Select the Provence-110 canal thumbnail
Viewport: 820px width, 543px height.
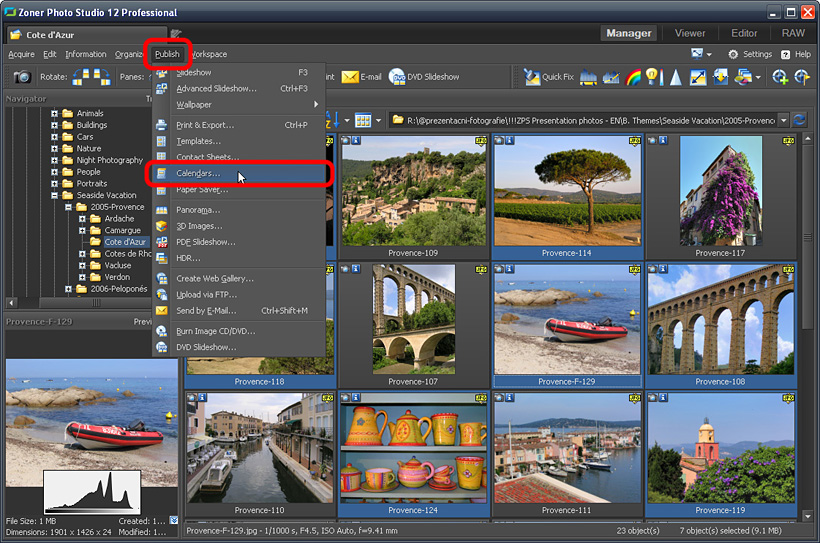point(259,454)
